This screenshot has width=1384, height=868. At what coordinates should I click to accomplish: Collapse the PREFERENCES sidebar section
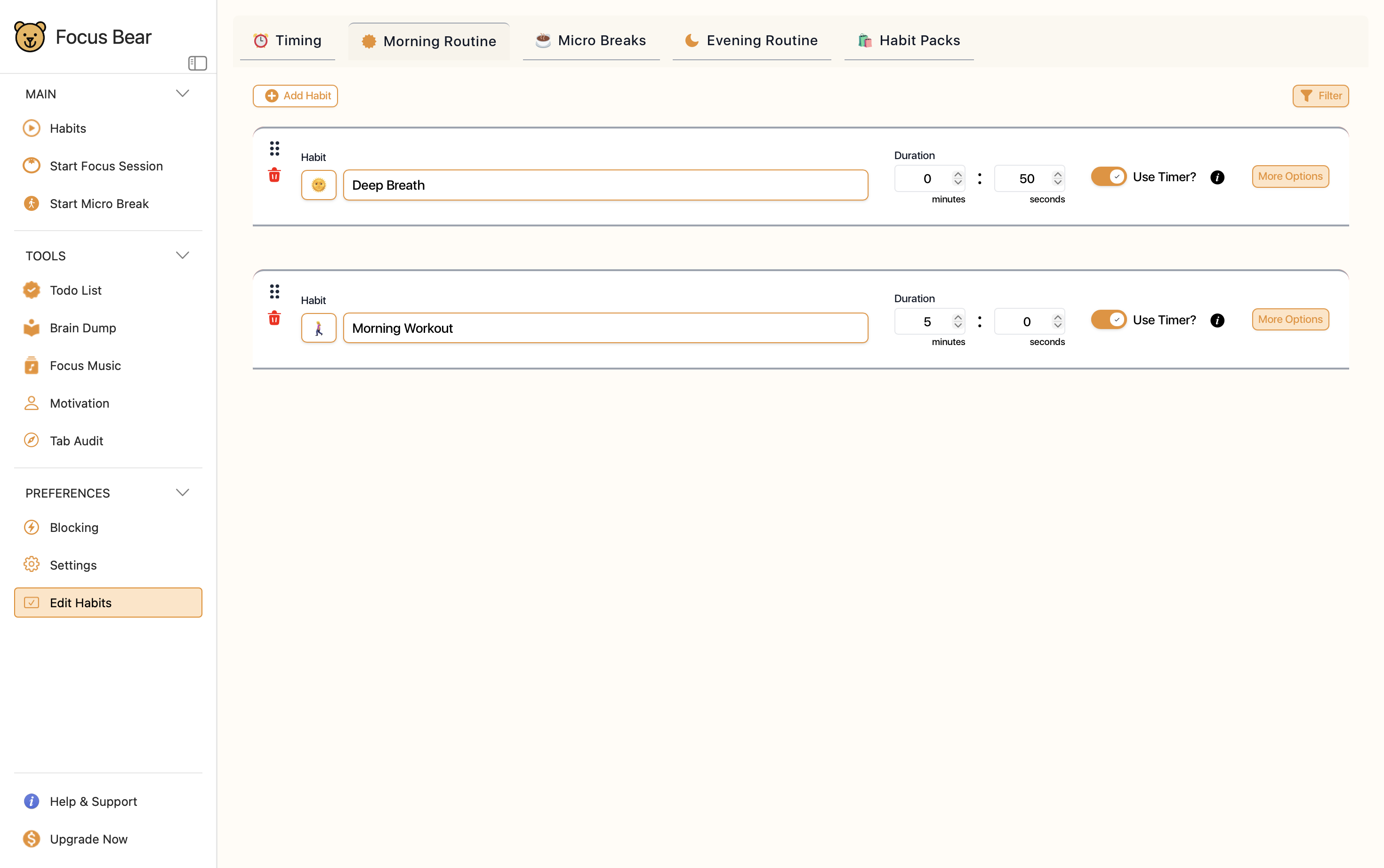183,492
